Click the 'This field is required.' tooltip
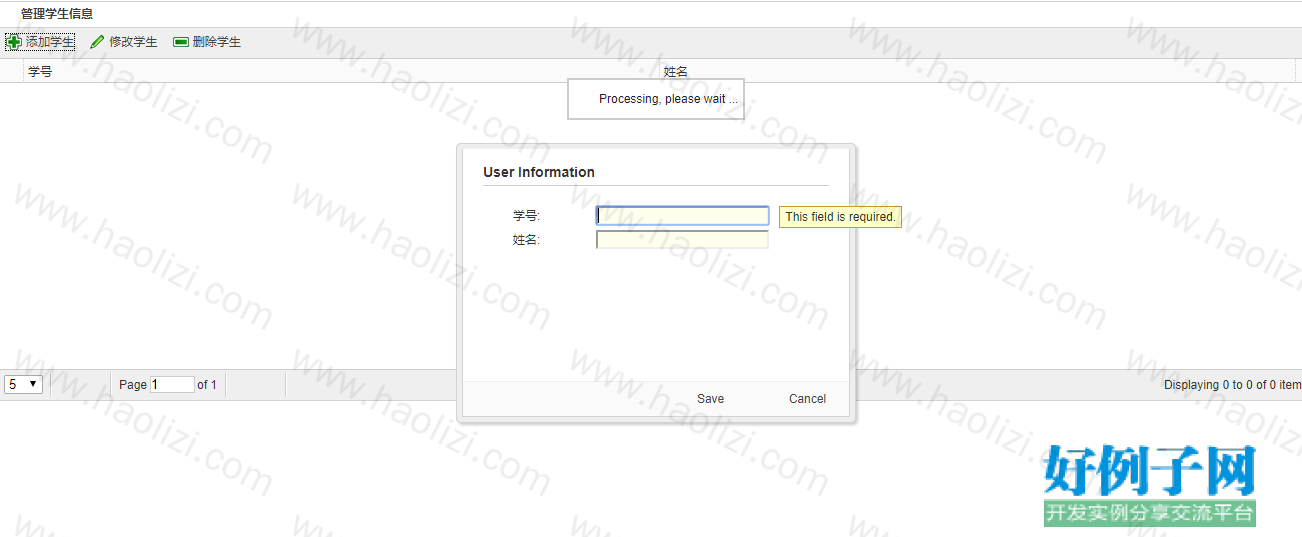 click(840, 217)
